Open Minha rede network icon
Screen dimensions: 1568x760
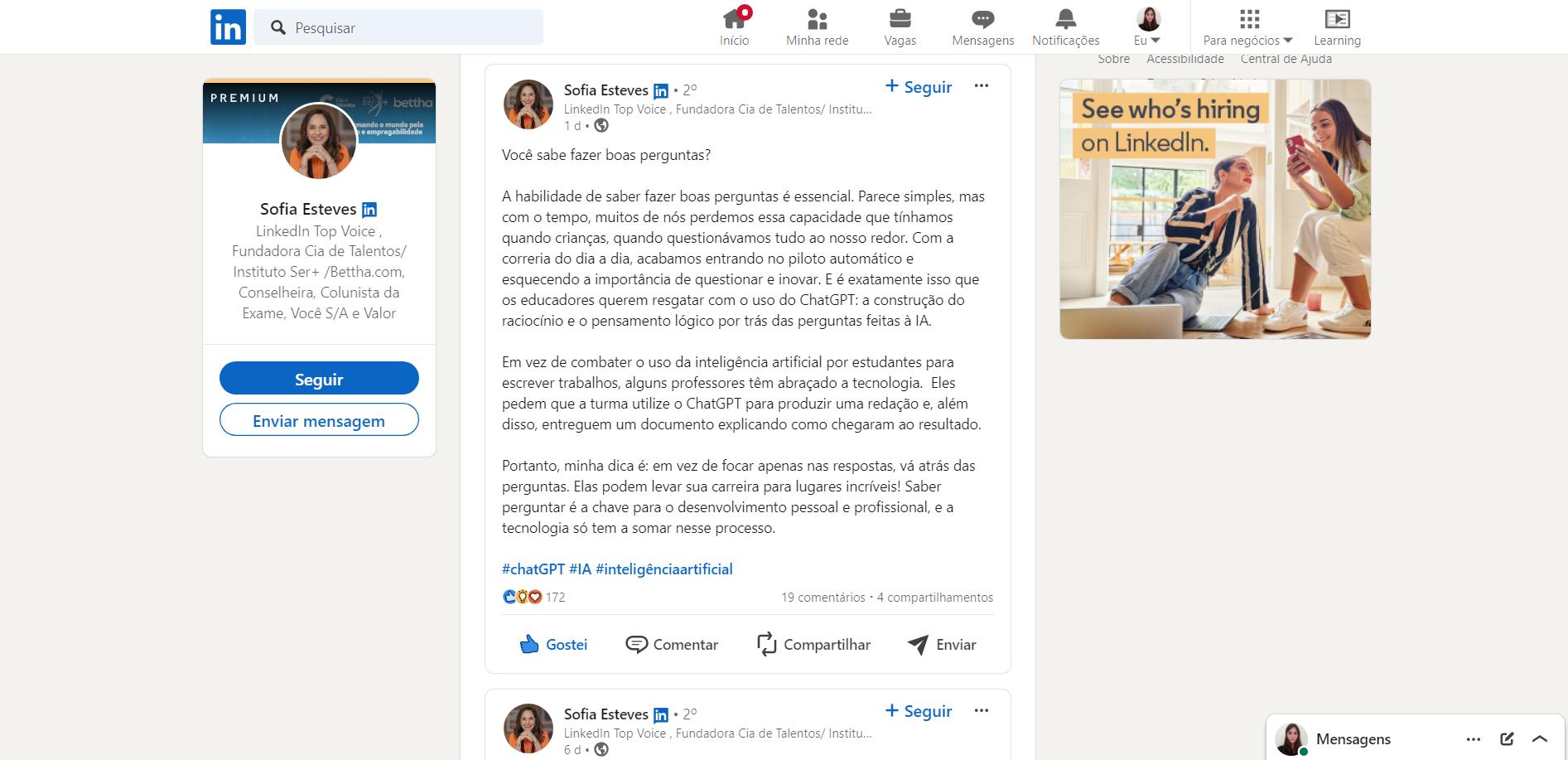(x=818, y=27)
